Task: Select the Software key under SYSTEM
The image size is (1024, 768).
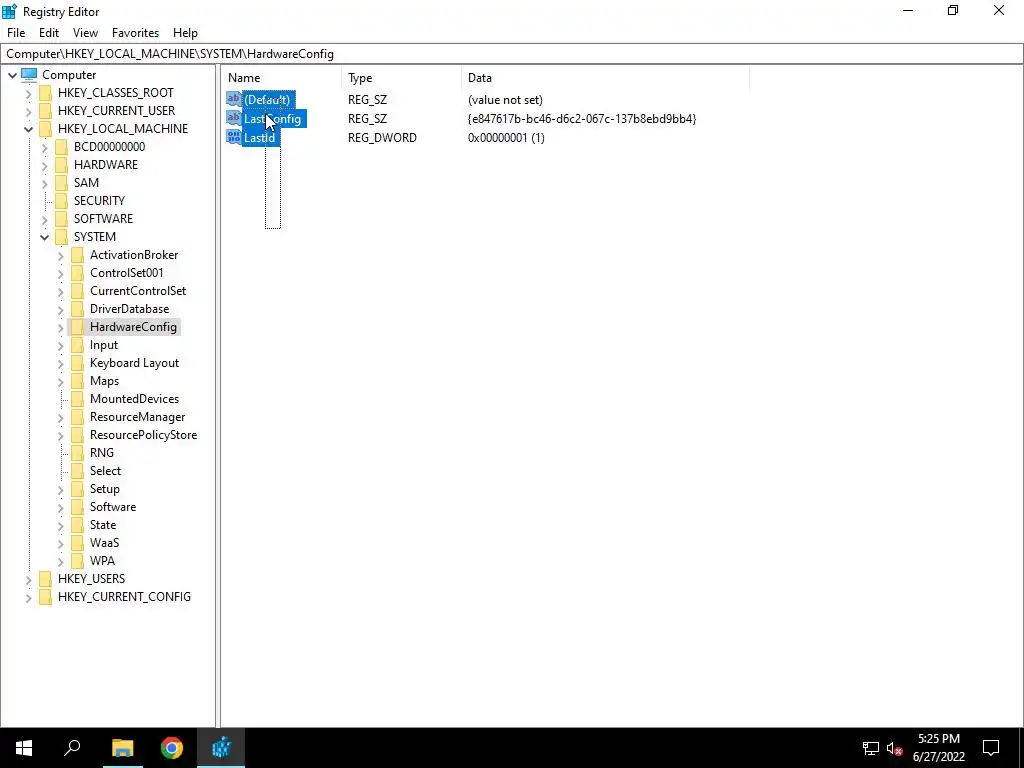Action: (113, 507)
